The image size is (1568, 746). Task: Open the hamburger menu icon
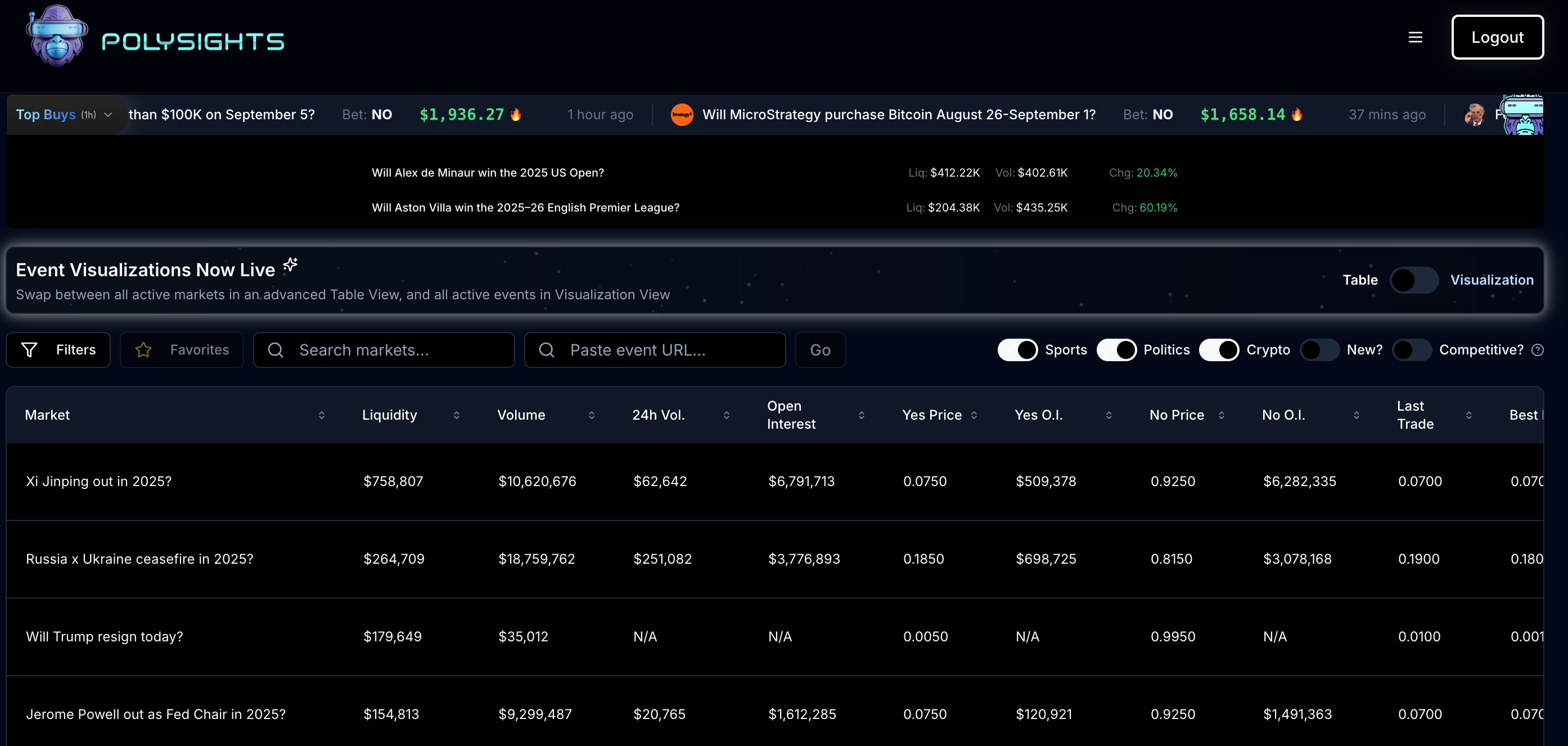pyautogui.click(x=1415, y=38)
